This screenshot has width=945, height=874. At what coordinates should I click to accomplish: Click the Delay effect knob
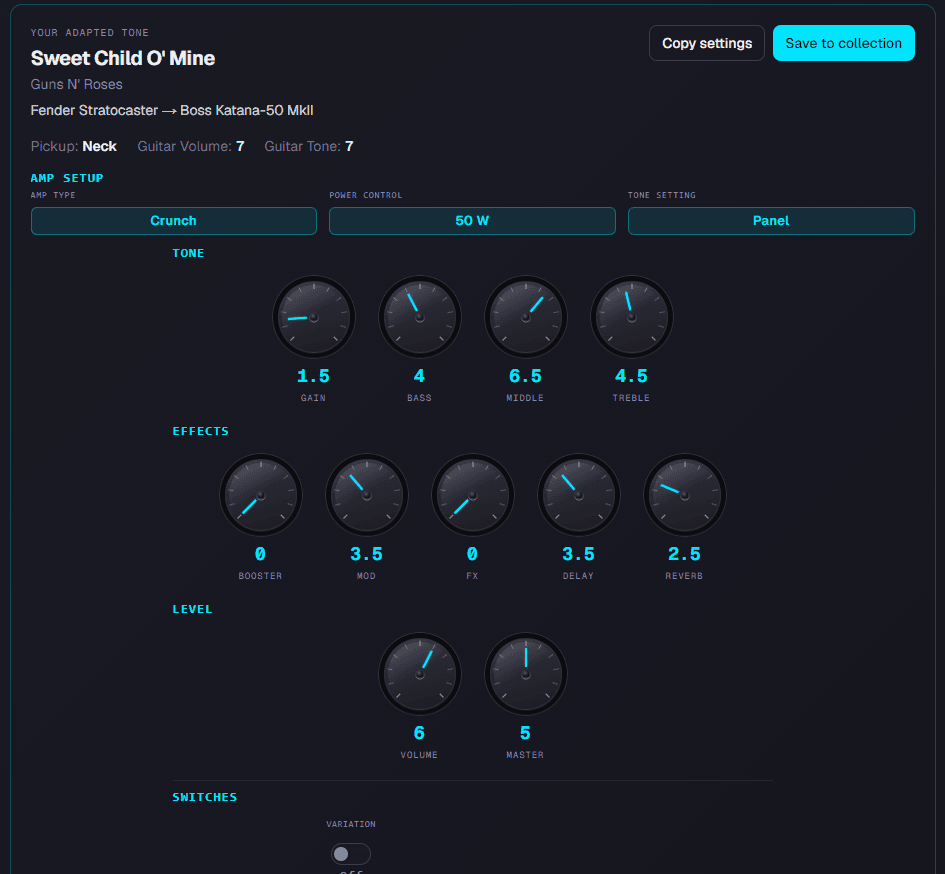(x=579, y=495)
